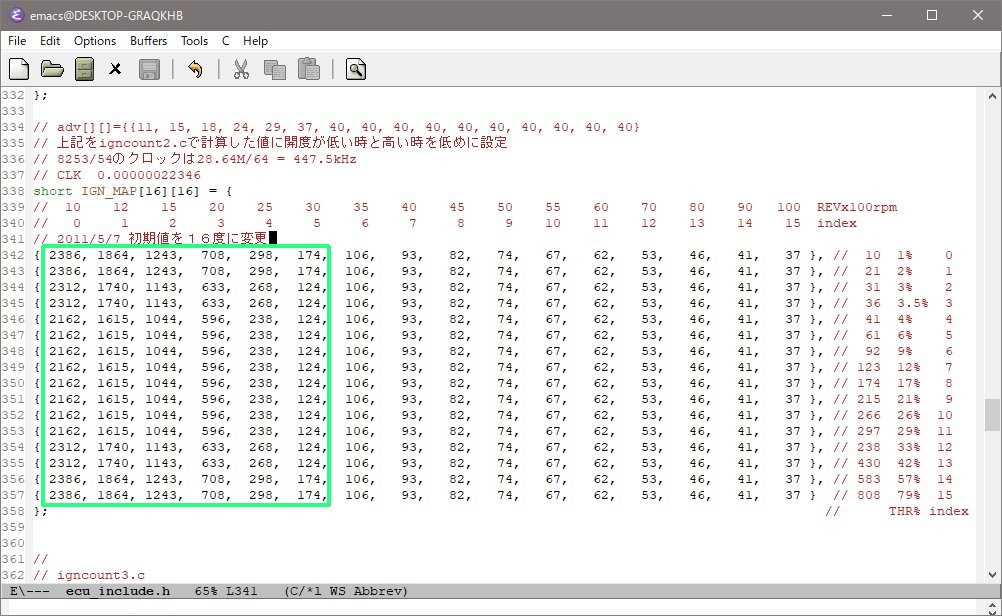Click L341 line indicator in mode line
This screenshot has height=616, width=1002.
tap(242, 591)
